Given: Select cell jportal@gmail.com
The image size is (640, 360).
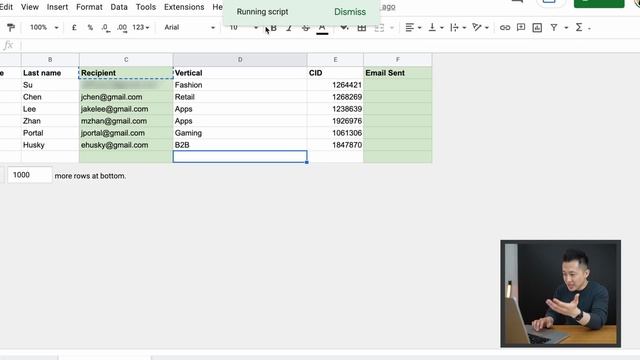Looking at the screenshot, I should pyautogui.click(x=126, y=133).
